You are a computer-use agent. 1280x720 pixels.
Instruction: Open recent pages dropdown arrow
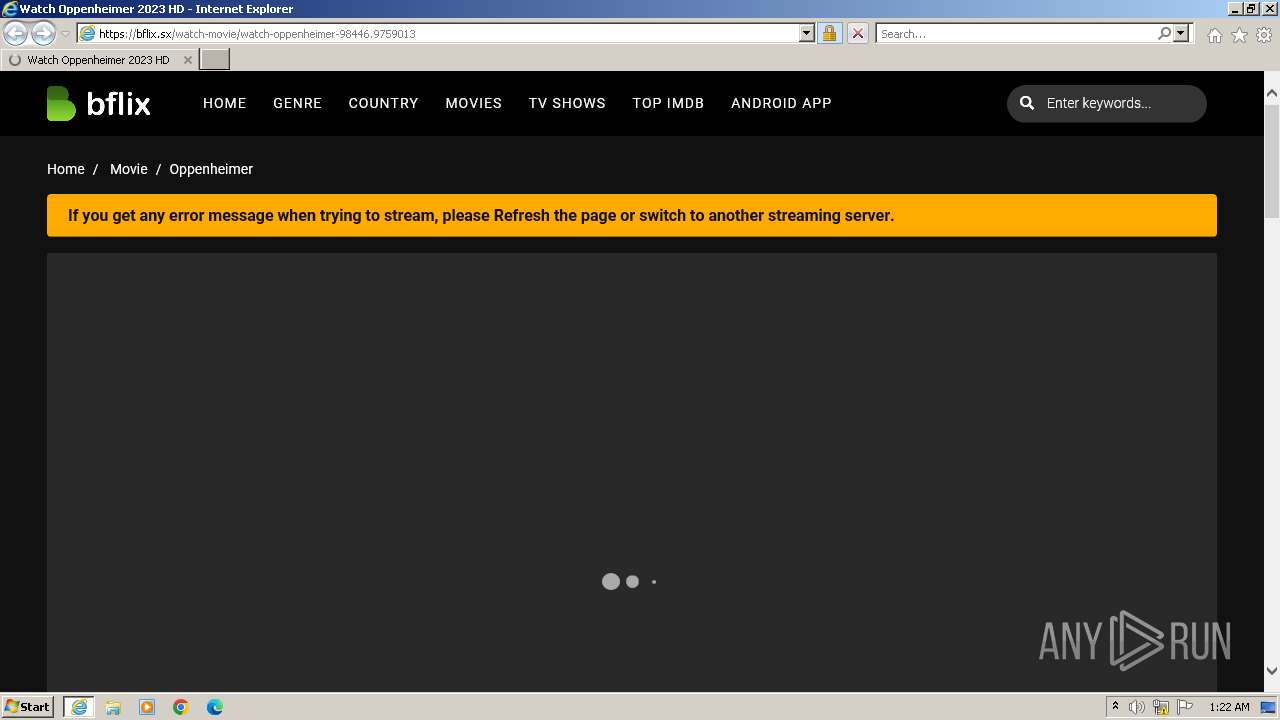pyautogui.click(x=65, y=33)
